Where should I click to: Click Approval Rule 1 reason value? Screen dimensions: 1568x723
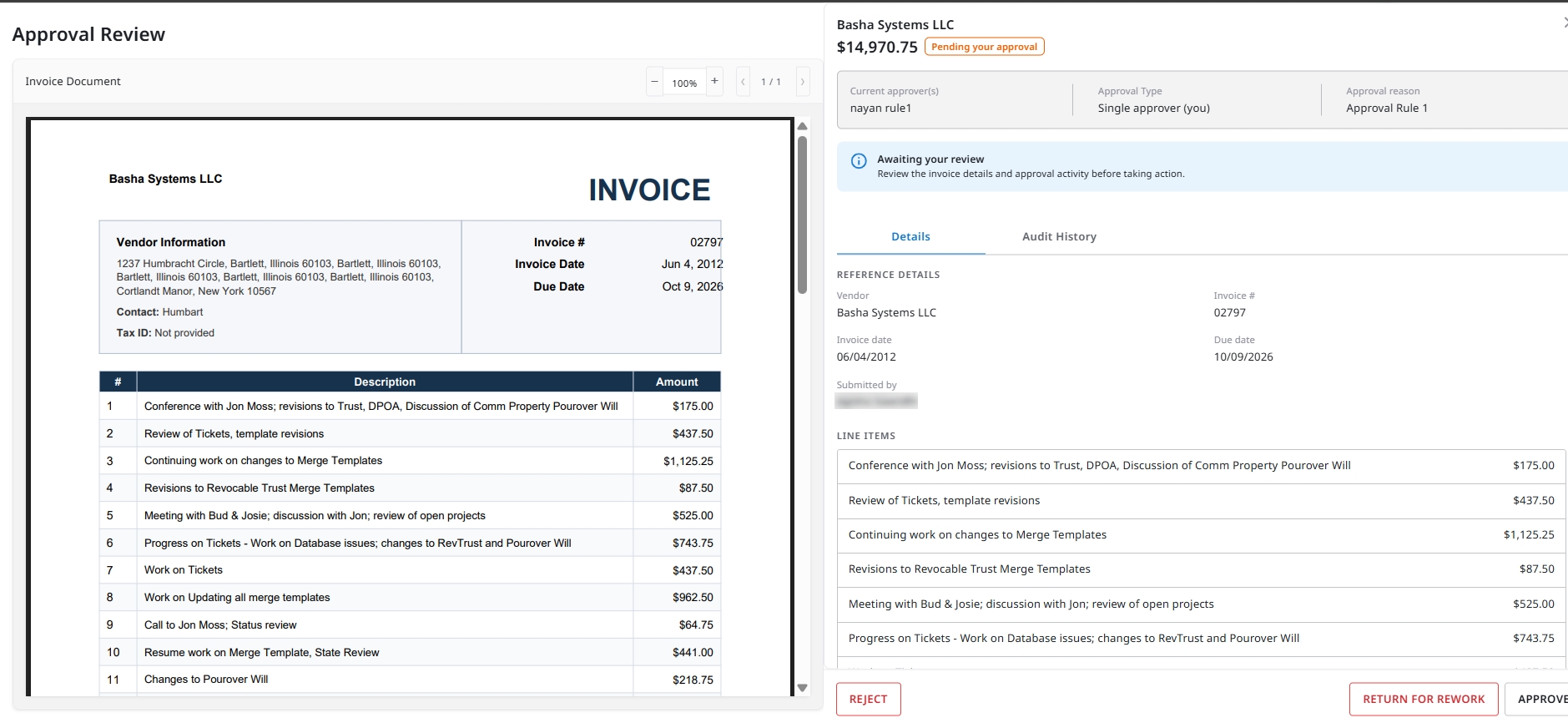pos(1386,109)
